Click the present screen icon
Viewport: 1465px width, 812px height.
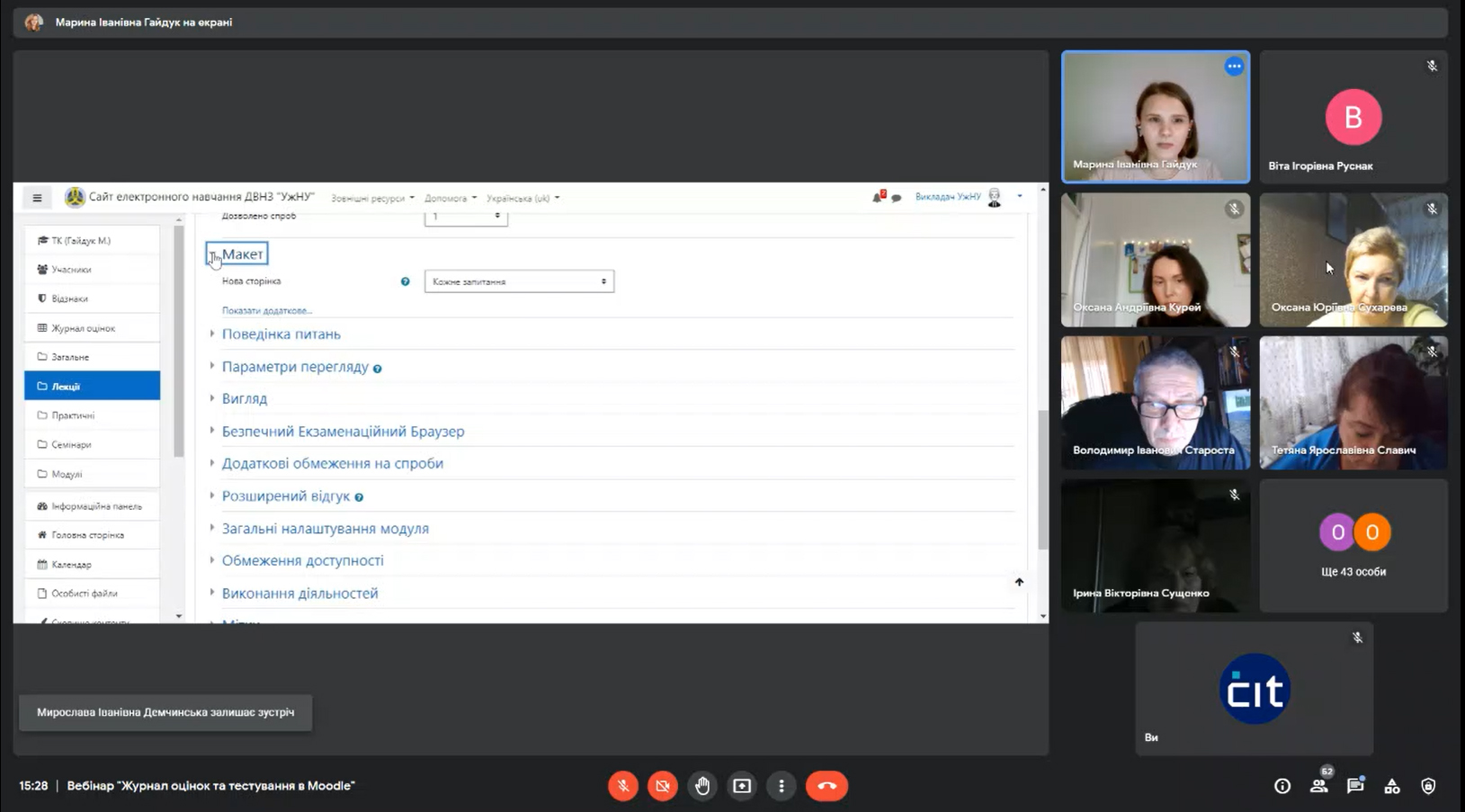click(x=742, y=786)
